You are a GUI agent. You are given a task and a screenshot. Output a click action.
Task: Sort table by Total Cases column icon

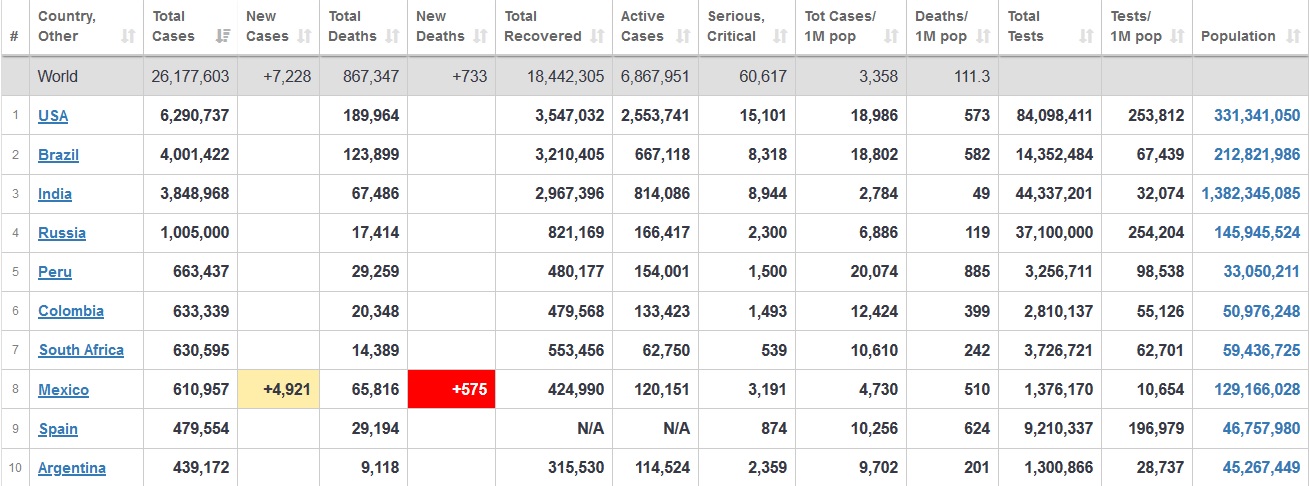pos(224,37)
